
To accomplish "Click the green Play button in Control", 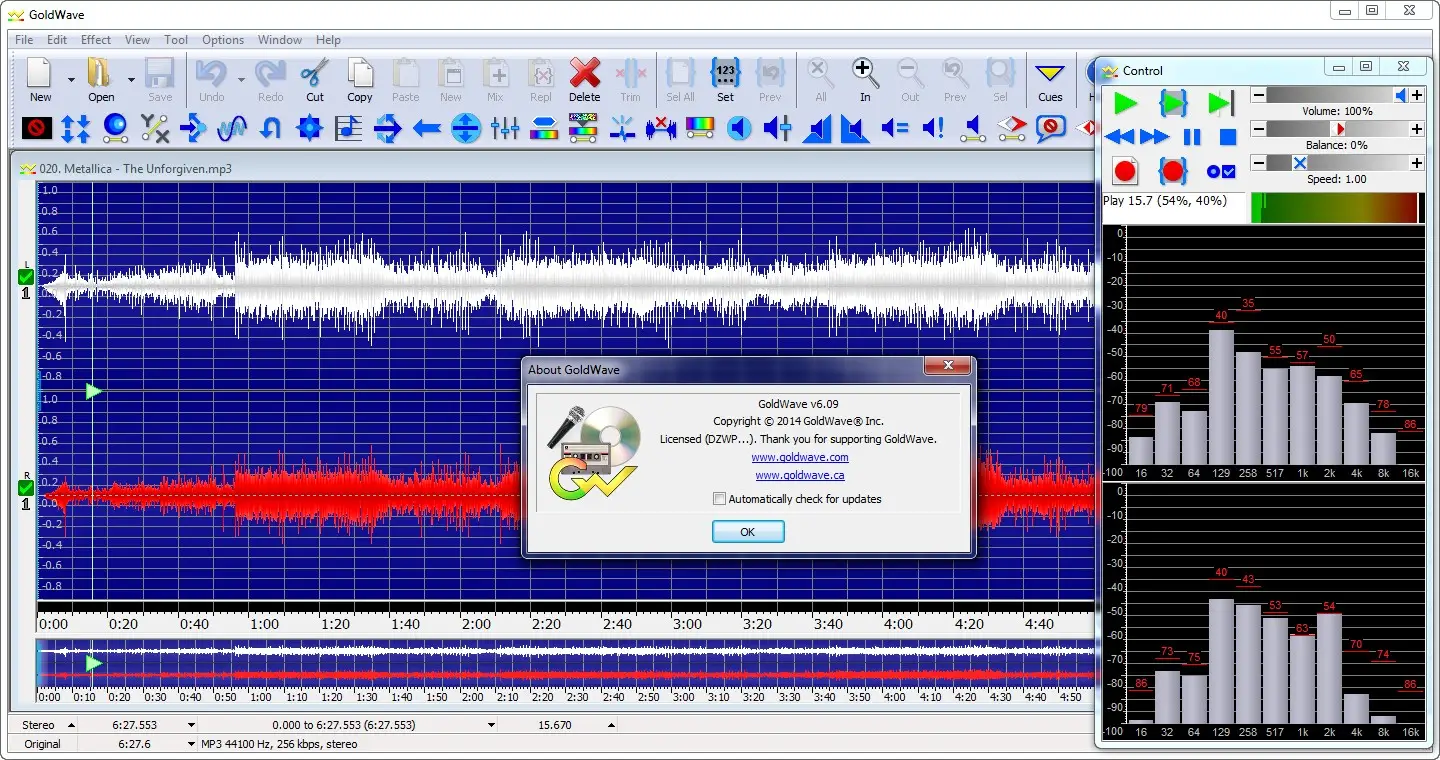I will (1125, 103).
